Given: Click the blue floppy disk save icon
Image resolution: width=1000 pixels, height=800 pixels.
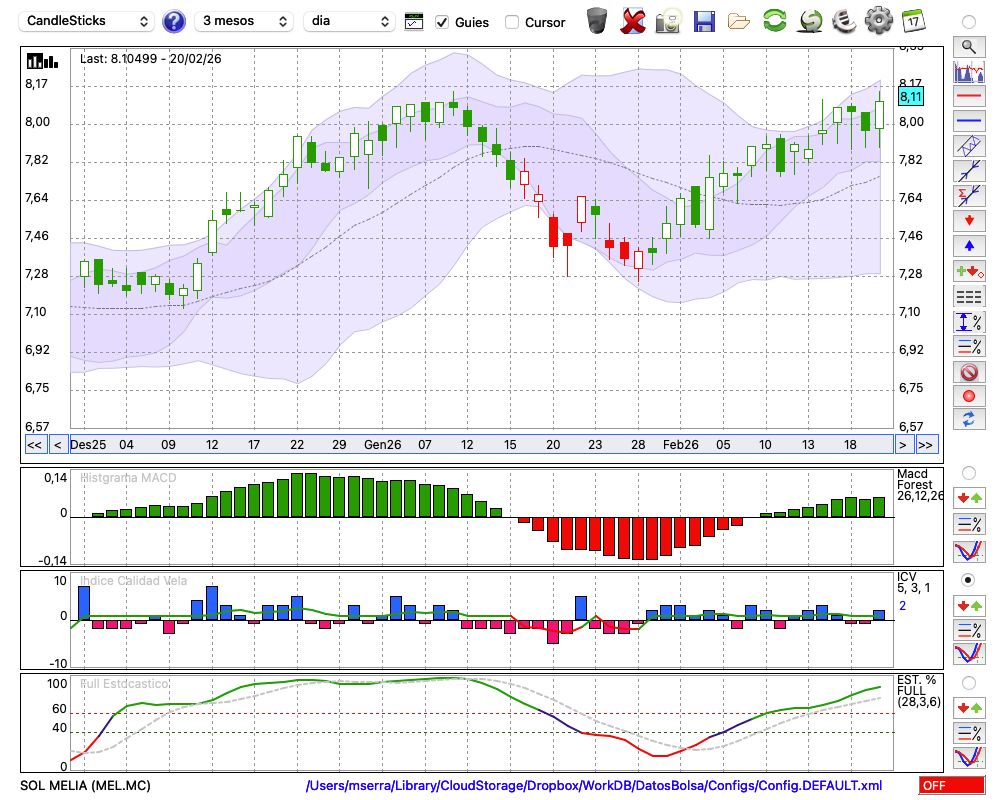Looking at the screenshot, I should (x=704, y=21).
